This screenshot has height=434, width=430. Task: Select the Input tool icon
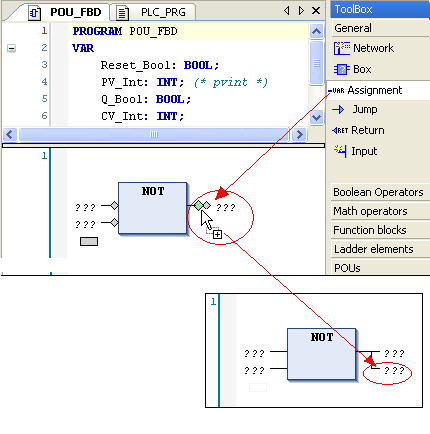point(340,151)
